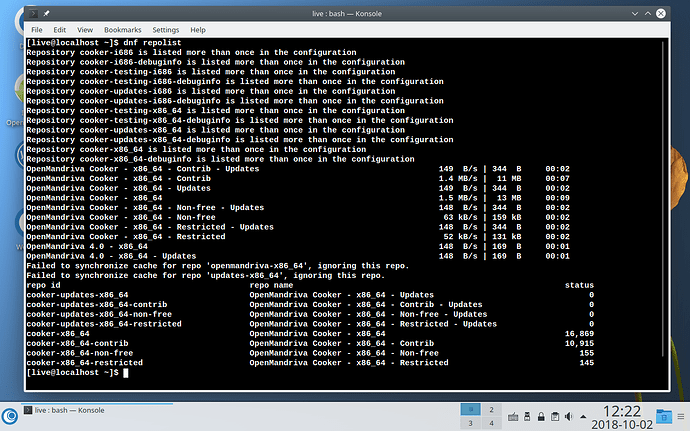The height and width of the screenshot is (431, 690).
Task: Click the '1.4 MB/s' download speed value
Action: click(458, 179)
